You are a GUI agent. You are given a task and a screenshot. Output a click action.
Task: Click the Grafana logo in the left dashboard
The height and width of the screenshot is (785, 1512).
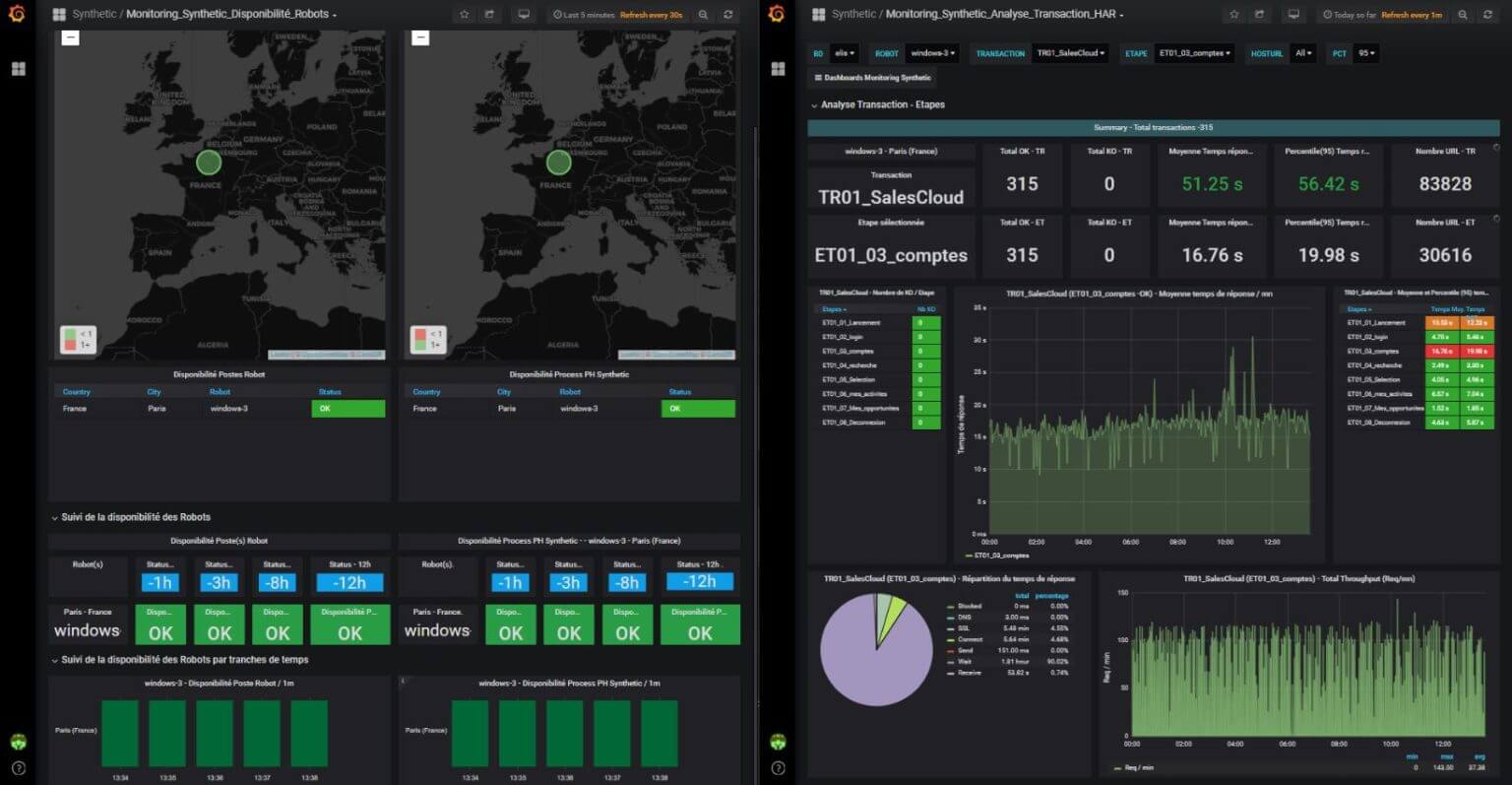click(x=17, y=14)
